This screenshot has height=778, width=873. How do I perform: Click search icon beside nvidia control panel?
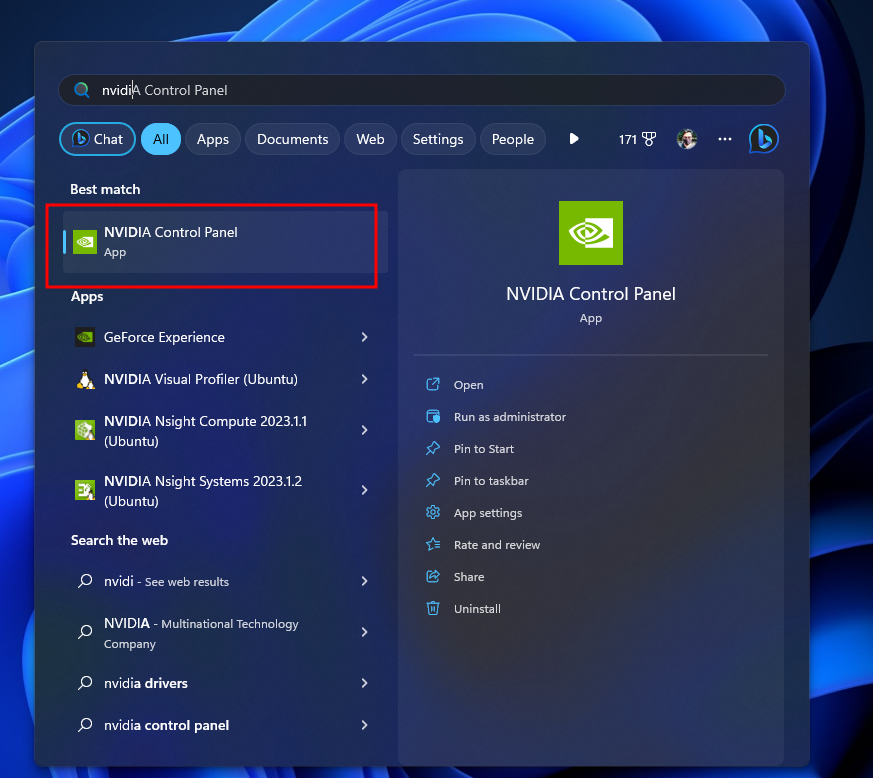point(85,725)
